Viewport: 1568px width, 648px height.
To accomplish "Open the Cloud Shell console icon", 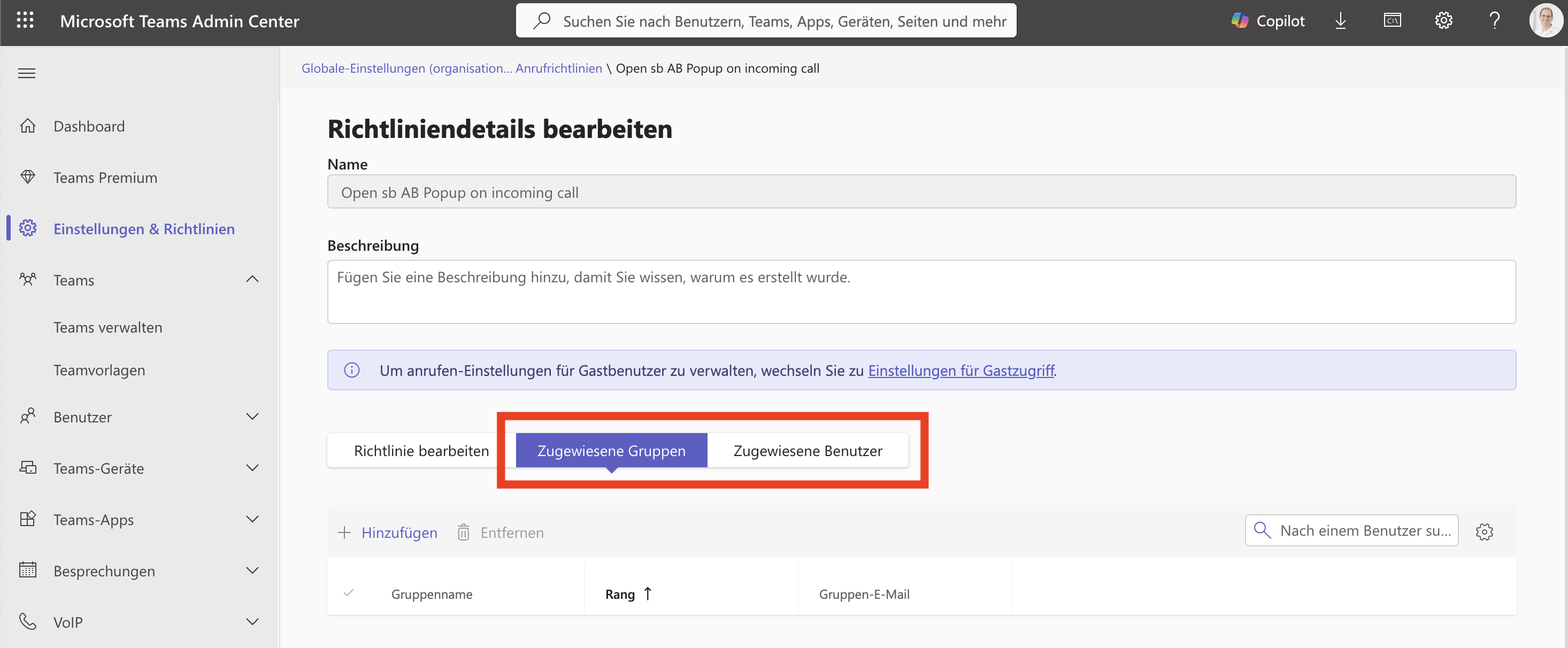I will tap(1392, 21).
